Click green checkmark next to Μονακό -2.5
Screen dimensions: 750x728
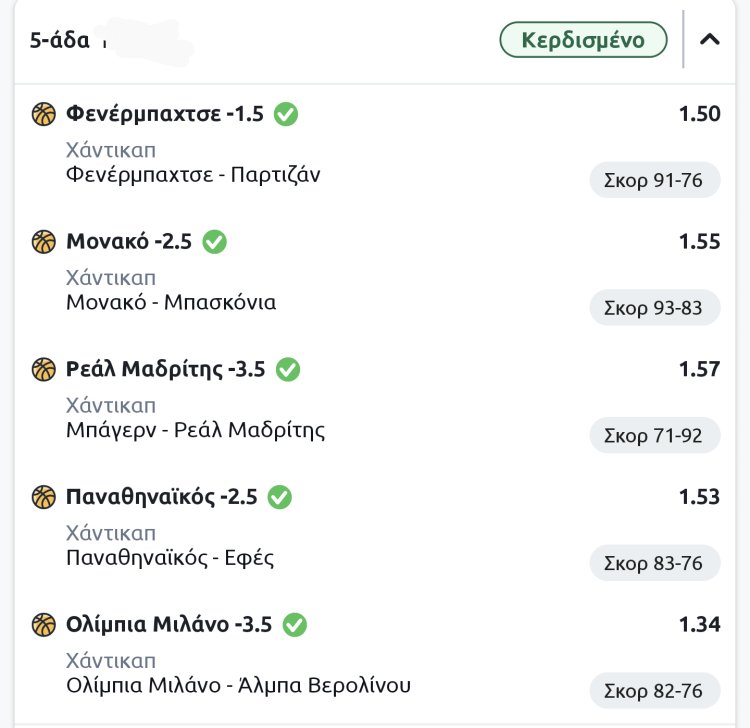[x=215, y=242]
